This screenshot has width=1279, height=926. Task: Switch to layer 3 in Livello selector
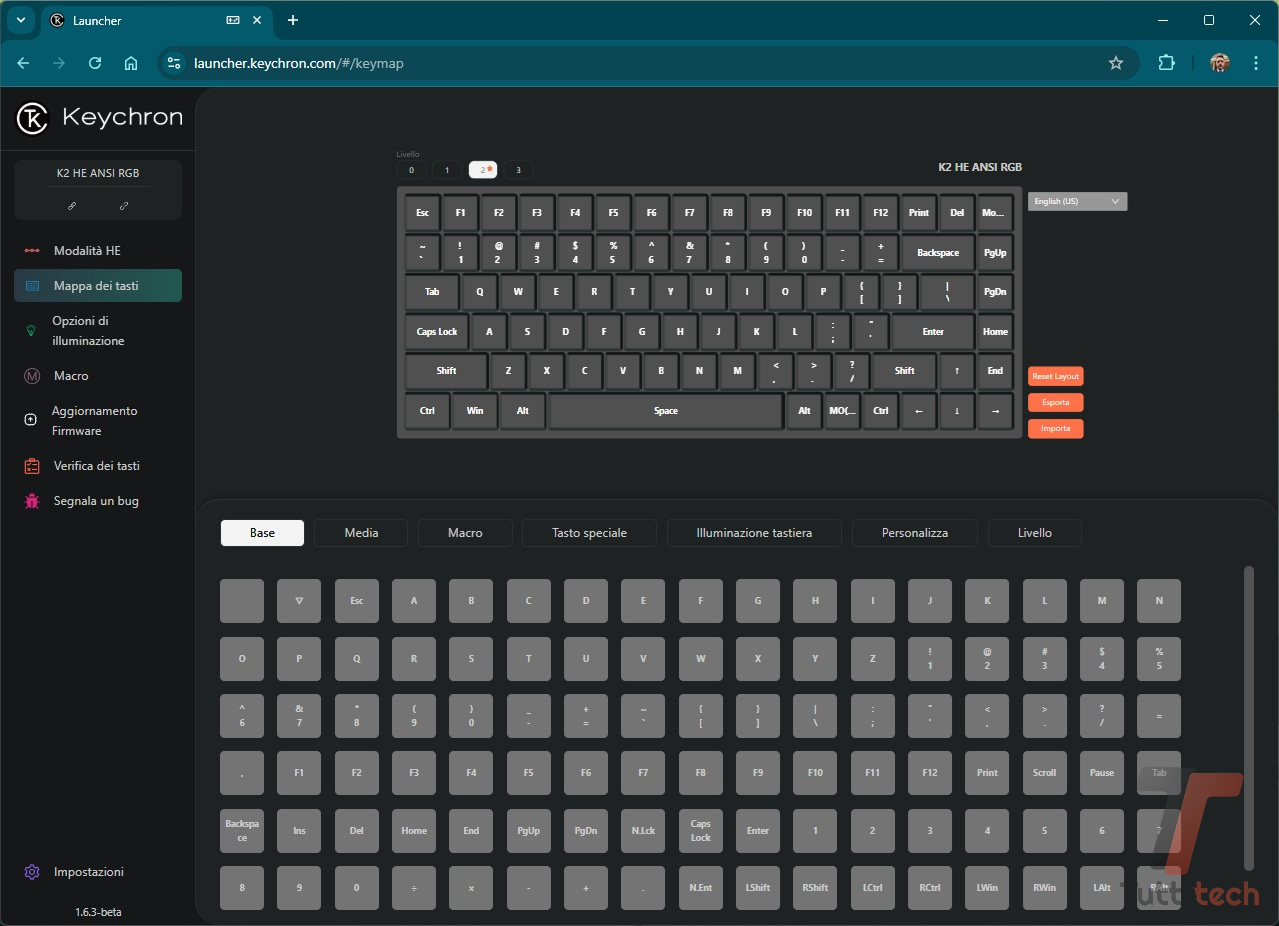point(518,170)
